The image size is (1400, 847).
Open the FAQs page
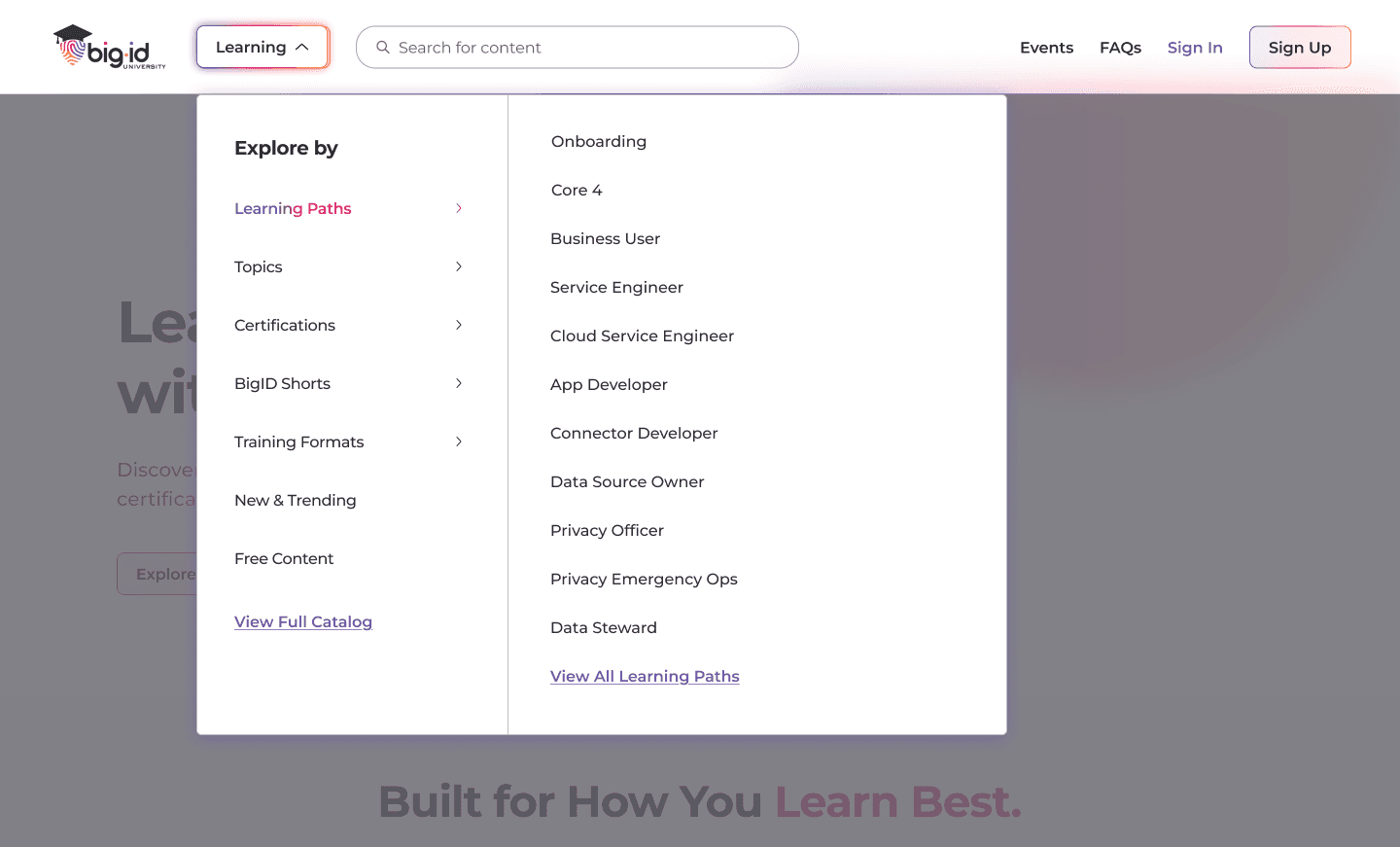click(x=1120, y=48)
